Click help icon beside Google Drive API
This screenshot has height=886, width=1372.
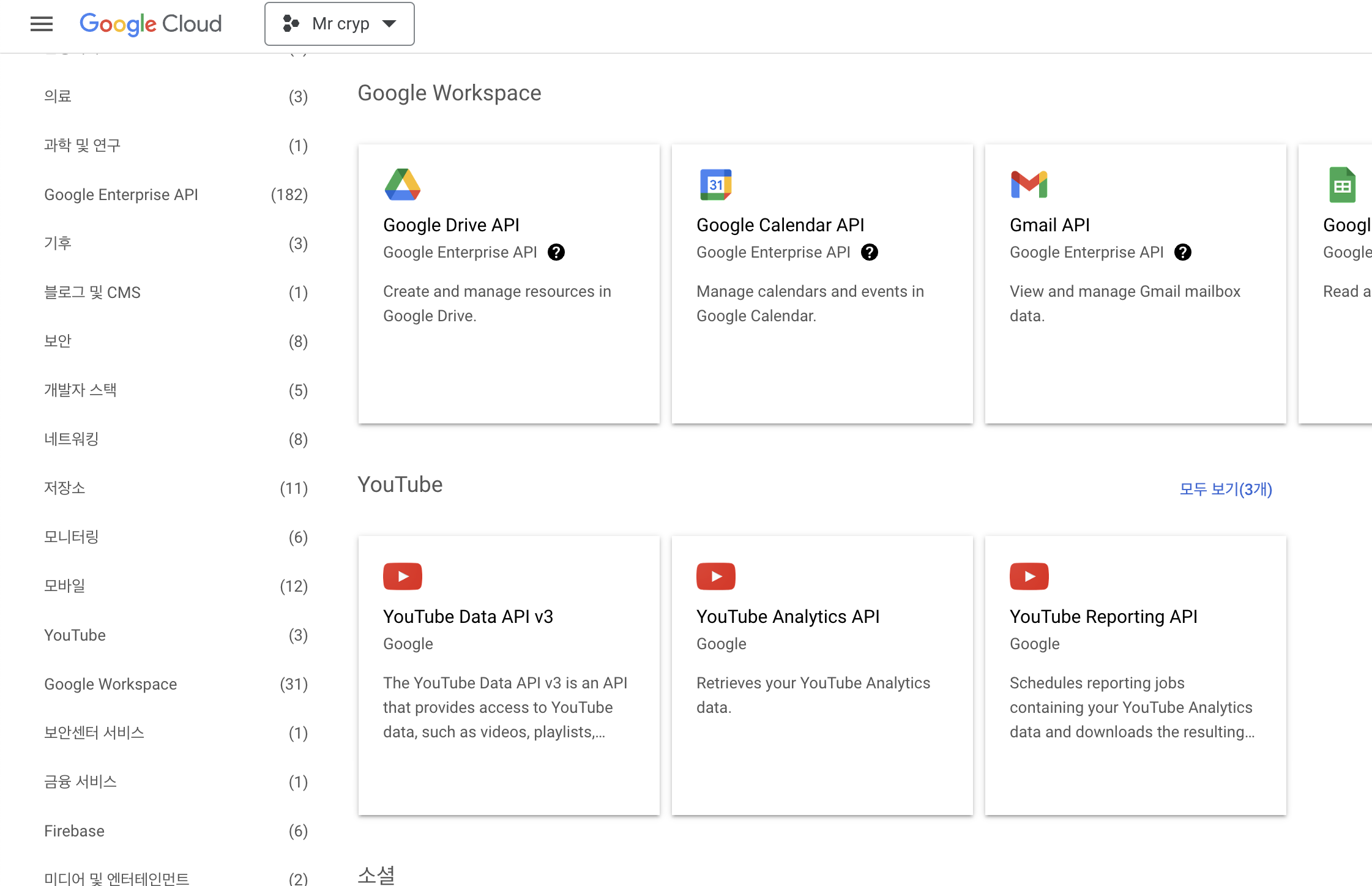(x=556, y=252)
